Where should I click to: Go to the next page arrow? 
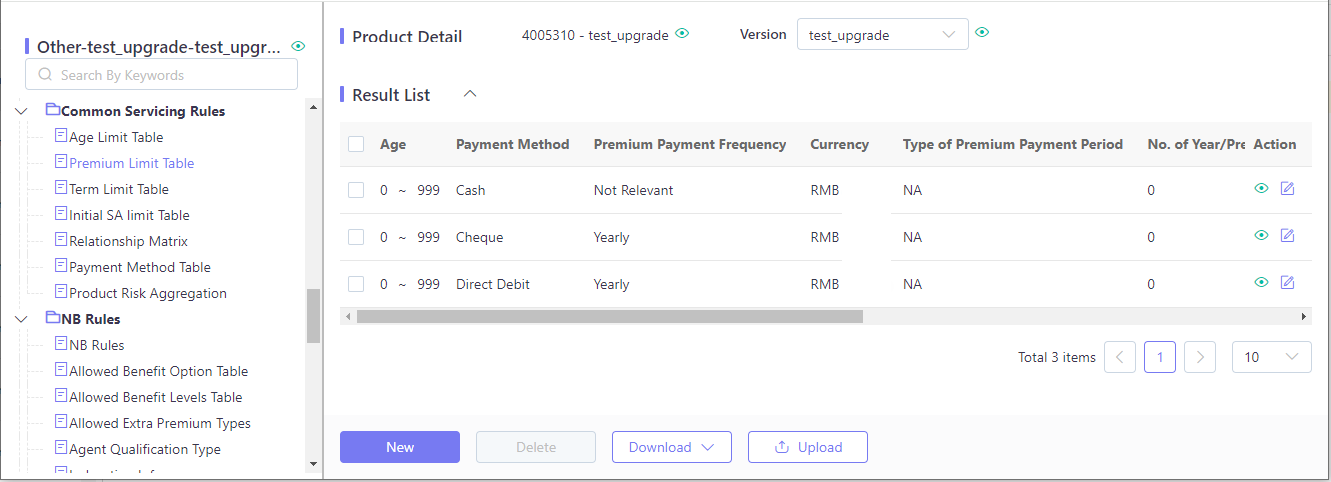pyautogui.click(x=1200, y=357)
